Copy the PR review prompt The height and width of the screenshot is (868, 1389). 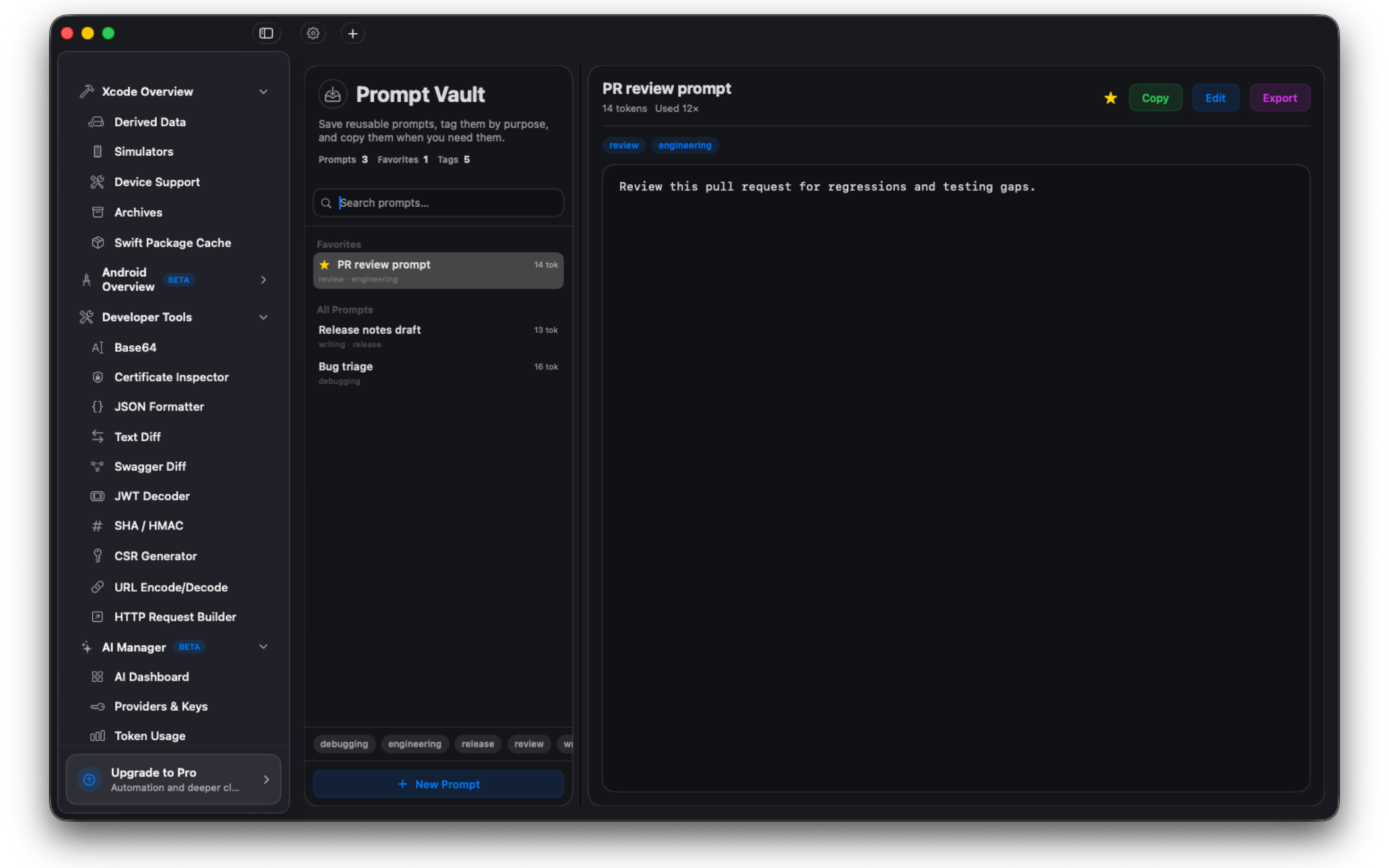(x=1156, y=98)
